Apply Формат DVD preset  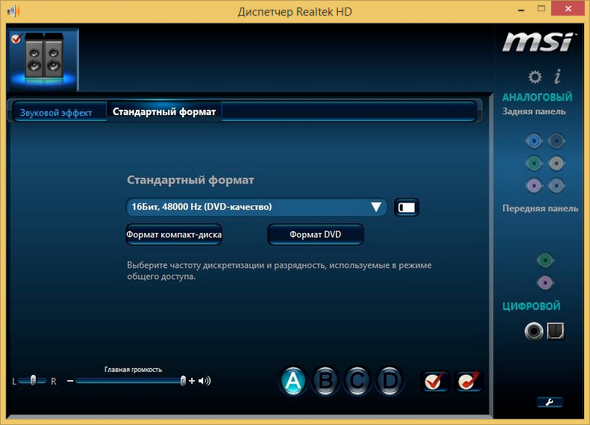coord(315,235)
